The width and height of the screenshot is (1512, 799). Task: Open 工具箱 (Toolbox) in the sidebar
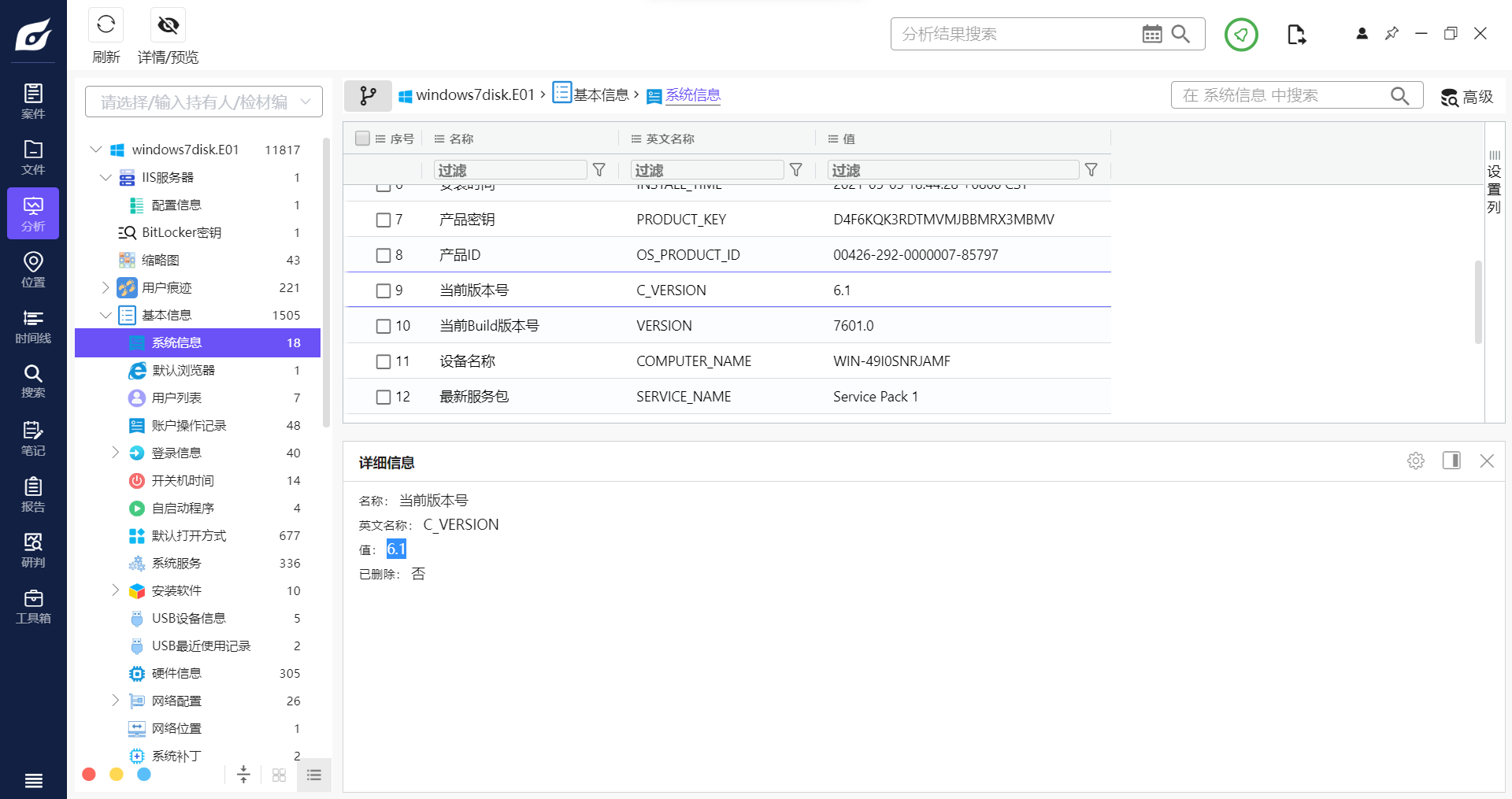coord(33,607)
